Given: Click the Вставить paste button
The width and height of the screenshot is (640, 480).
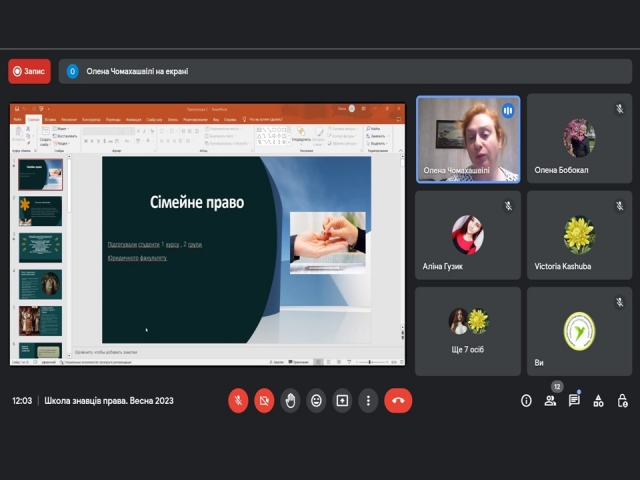Looking at the screenshot, I should point(18,135).
